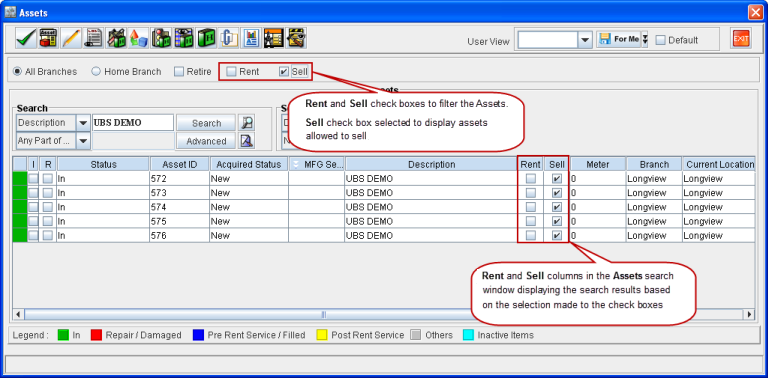
Task: Save the user view with For Me
Action: [619, 39]
